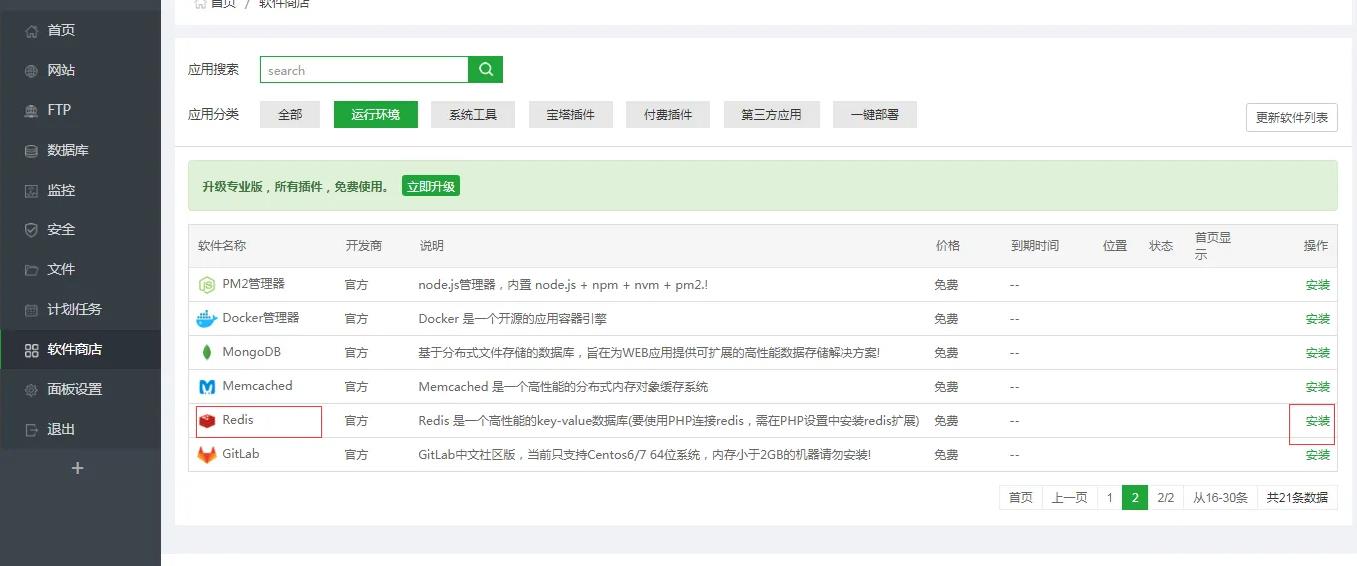The width and height of the screenshot is (1357, 566).
Task: Focus the 应用搜索 search input field
Action: tap(364, 70)
